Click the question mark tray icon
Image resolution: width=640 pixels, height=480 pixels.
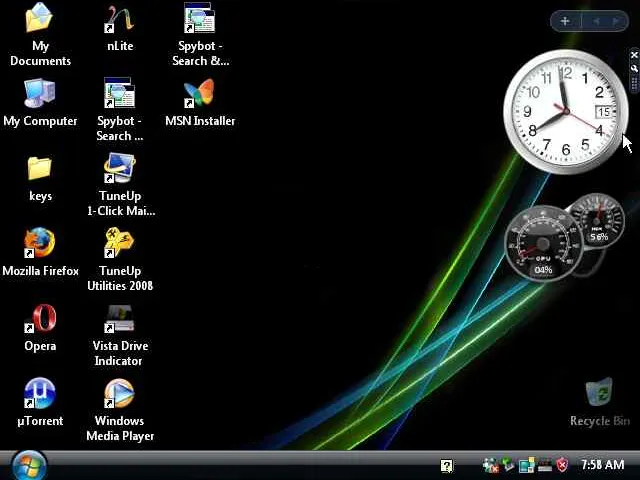tap(447, 465)
